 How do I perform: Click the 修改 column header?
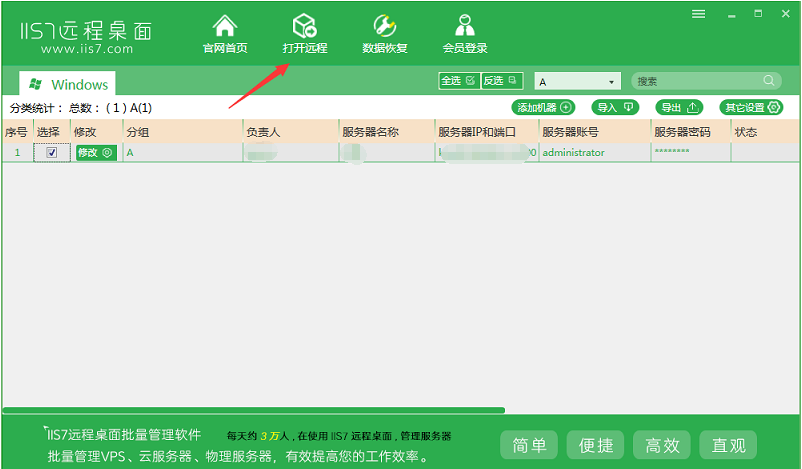pyautogui.click(x=96, y=132)
